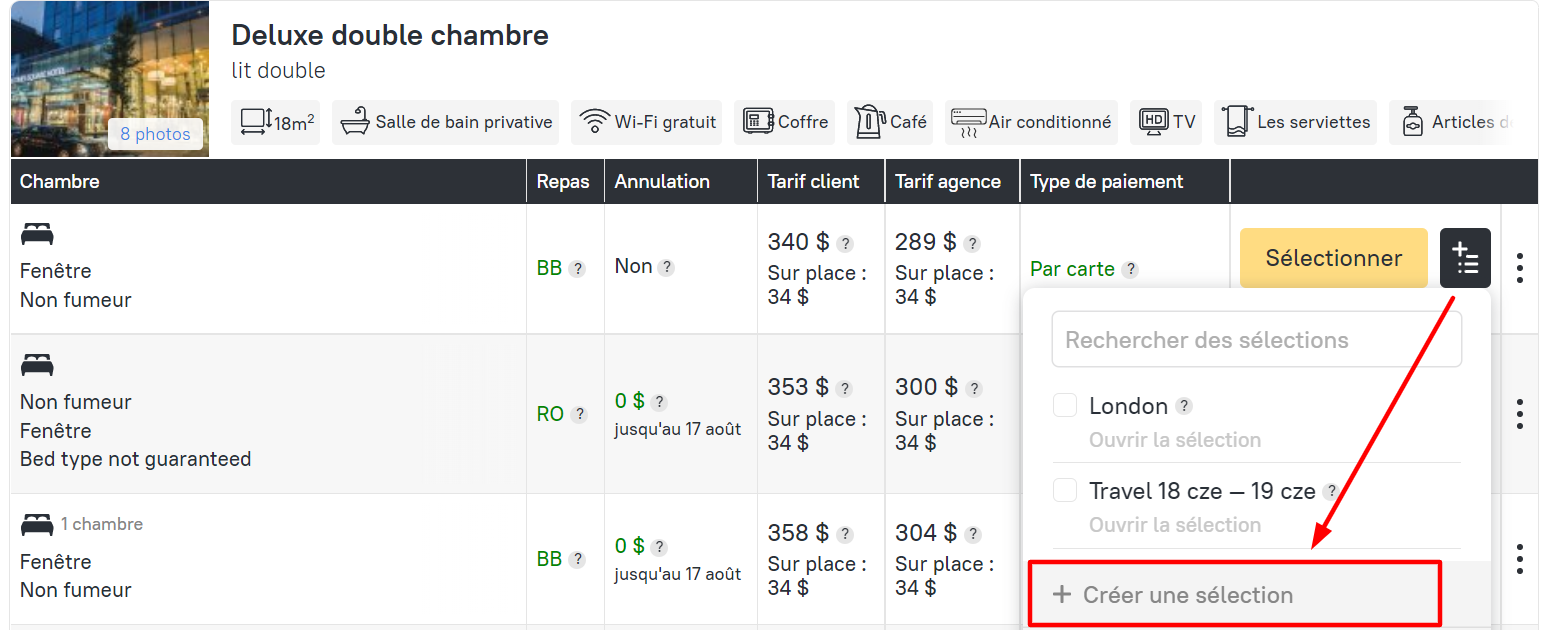Viewport: 1546px width, 630px height.
Task: Click help icon beside Par carte
Action: click(1130, 269)
